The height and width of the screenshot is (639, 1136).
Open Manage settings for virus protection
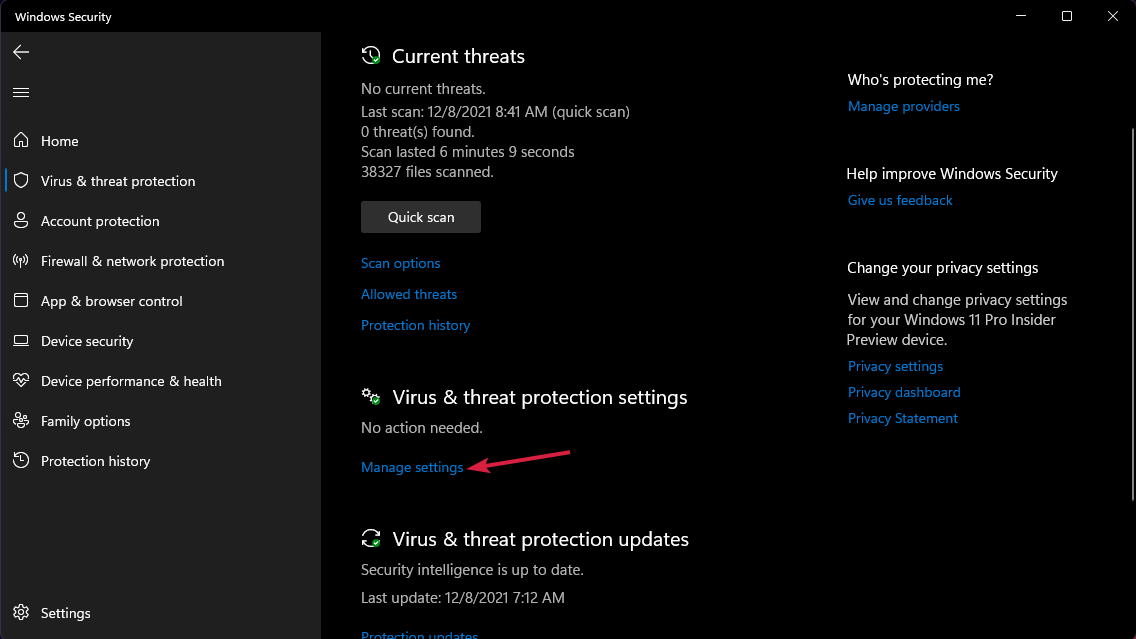coord(412,467)
